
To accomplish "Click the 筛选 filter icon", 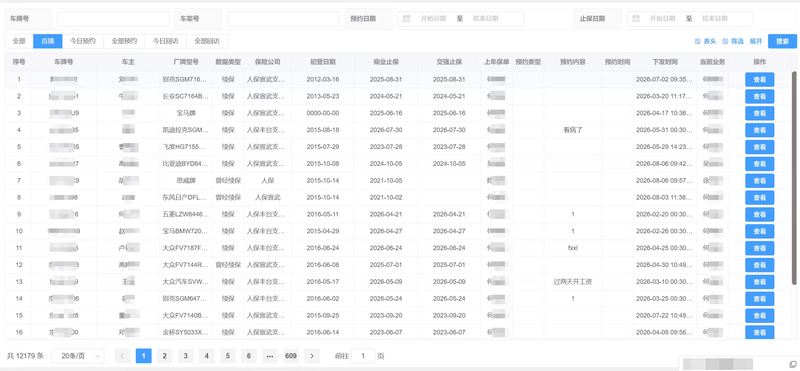I will coord(725,41).
